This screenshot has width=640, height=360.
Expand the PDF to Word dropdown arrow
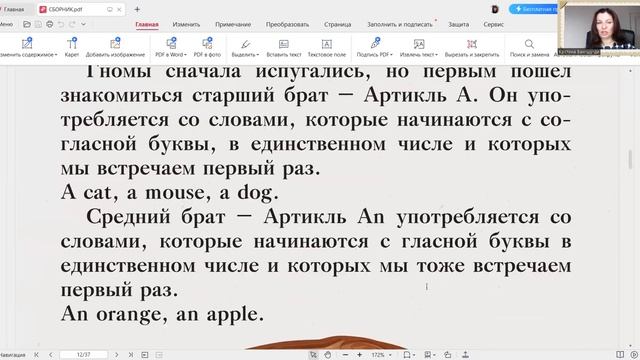click(185, 55)
